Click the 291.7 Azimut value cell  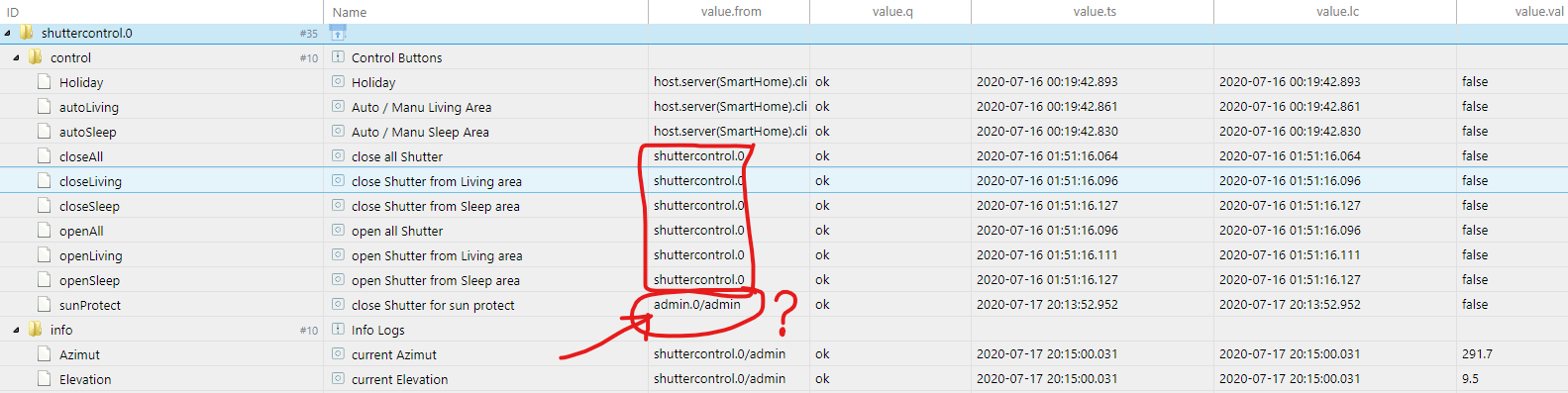click(x=1477, y=354)
